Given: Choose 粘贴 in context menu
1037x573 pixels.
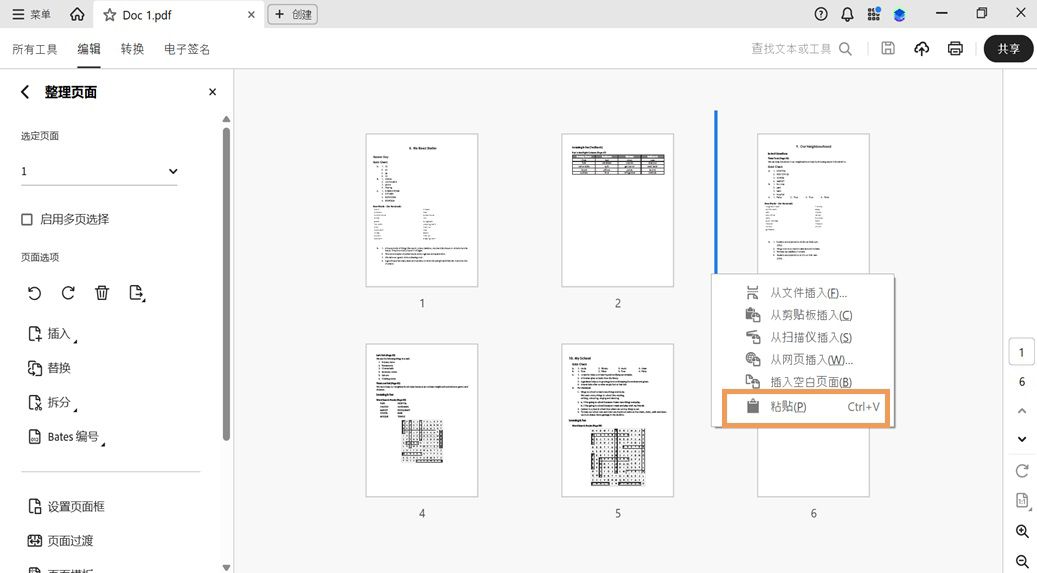Looking at the screenshot, I should tap(806, 407).
